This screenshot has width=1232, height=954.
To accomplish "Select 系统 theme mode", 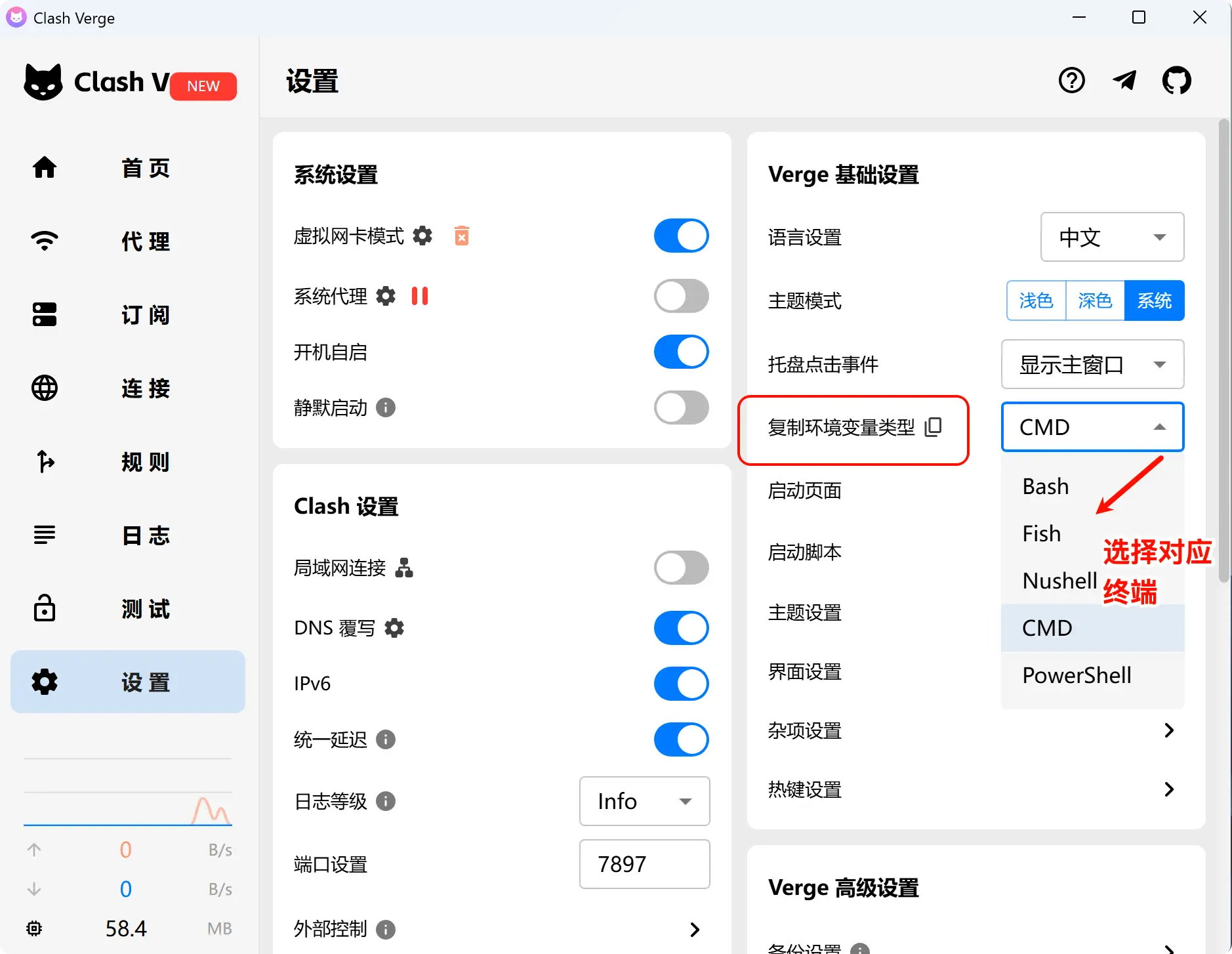I will click(x=1155, y=301).
